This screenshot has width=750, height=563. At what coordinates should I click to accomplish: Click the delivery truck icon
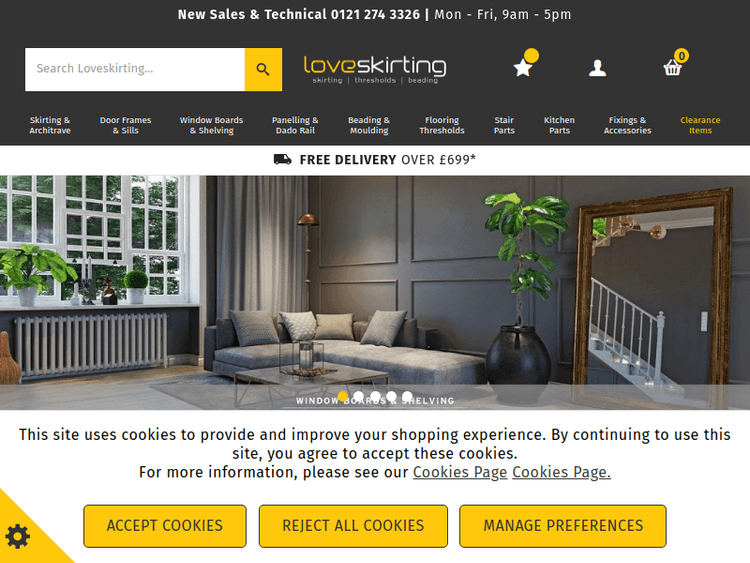pyautogui.click(x=283, y=159)
